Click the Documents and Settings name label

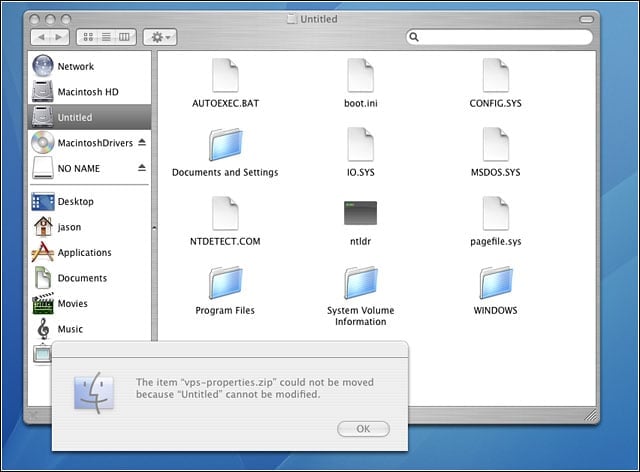tap(225, 172)
